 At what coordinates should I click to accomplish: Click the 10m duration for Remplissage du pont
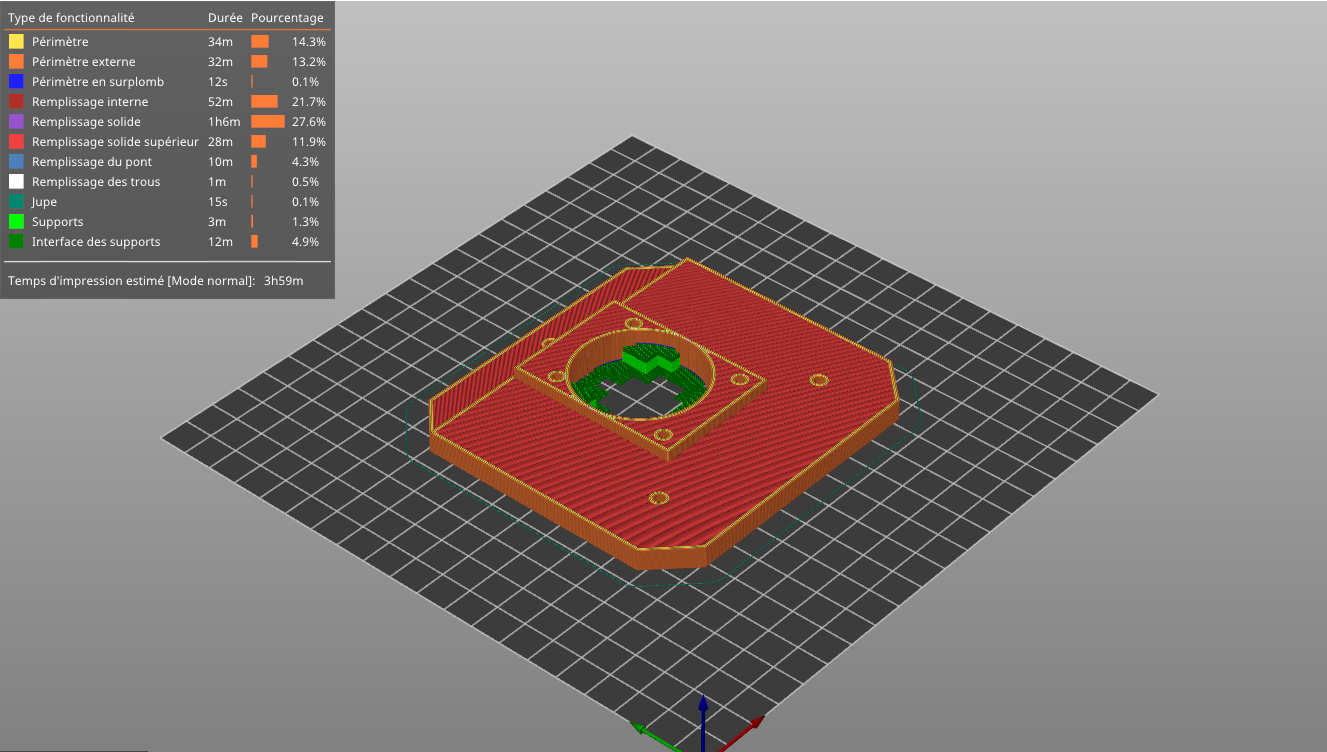220,162
